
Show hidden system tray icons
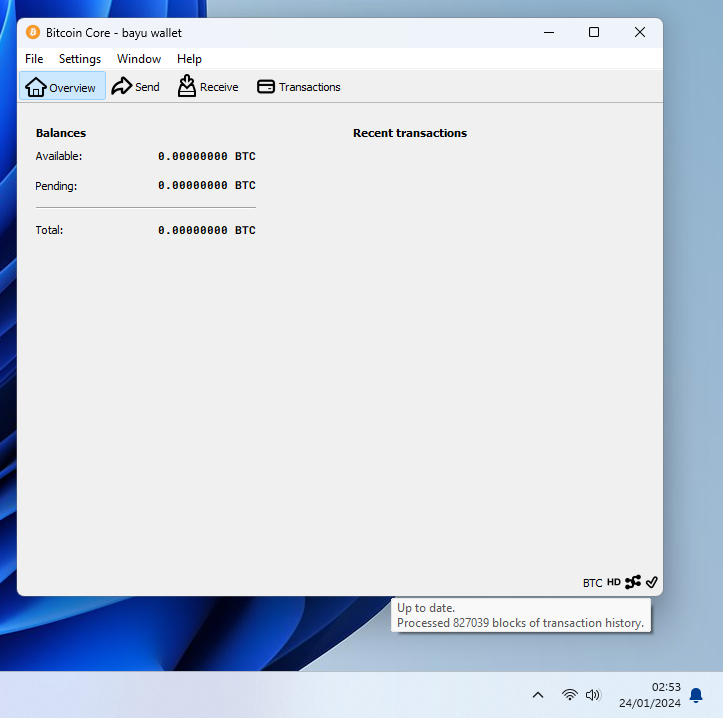click(538, 695)
